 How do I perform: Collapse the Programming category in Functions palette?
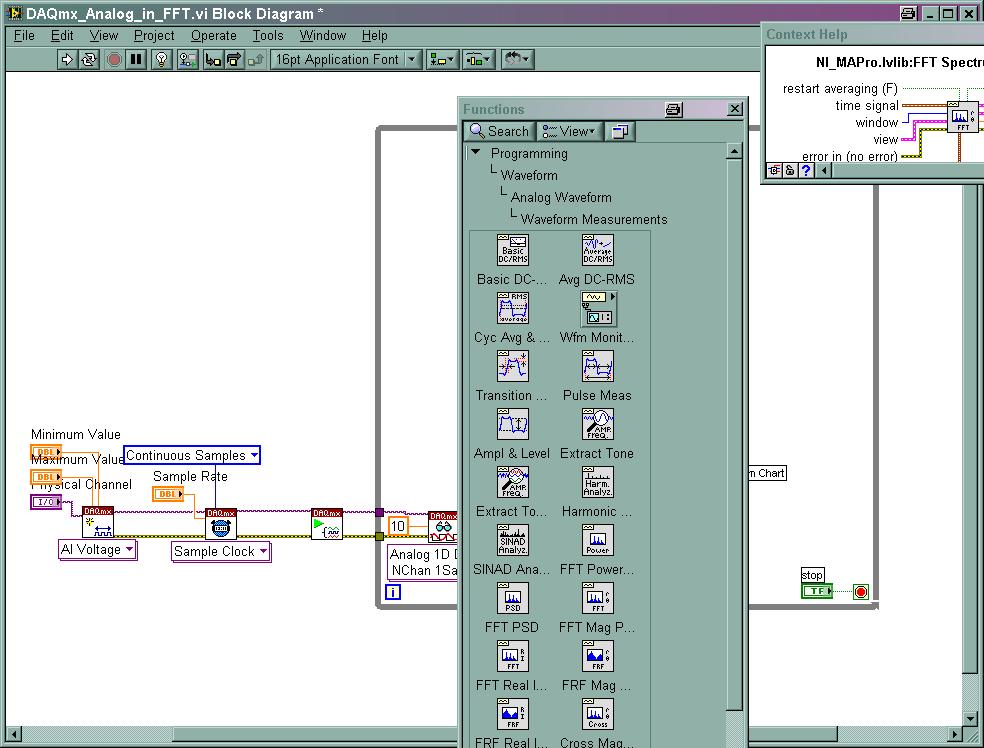pyautogui.click(x=476, y=152)
